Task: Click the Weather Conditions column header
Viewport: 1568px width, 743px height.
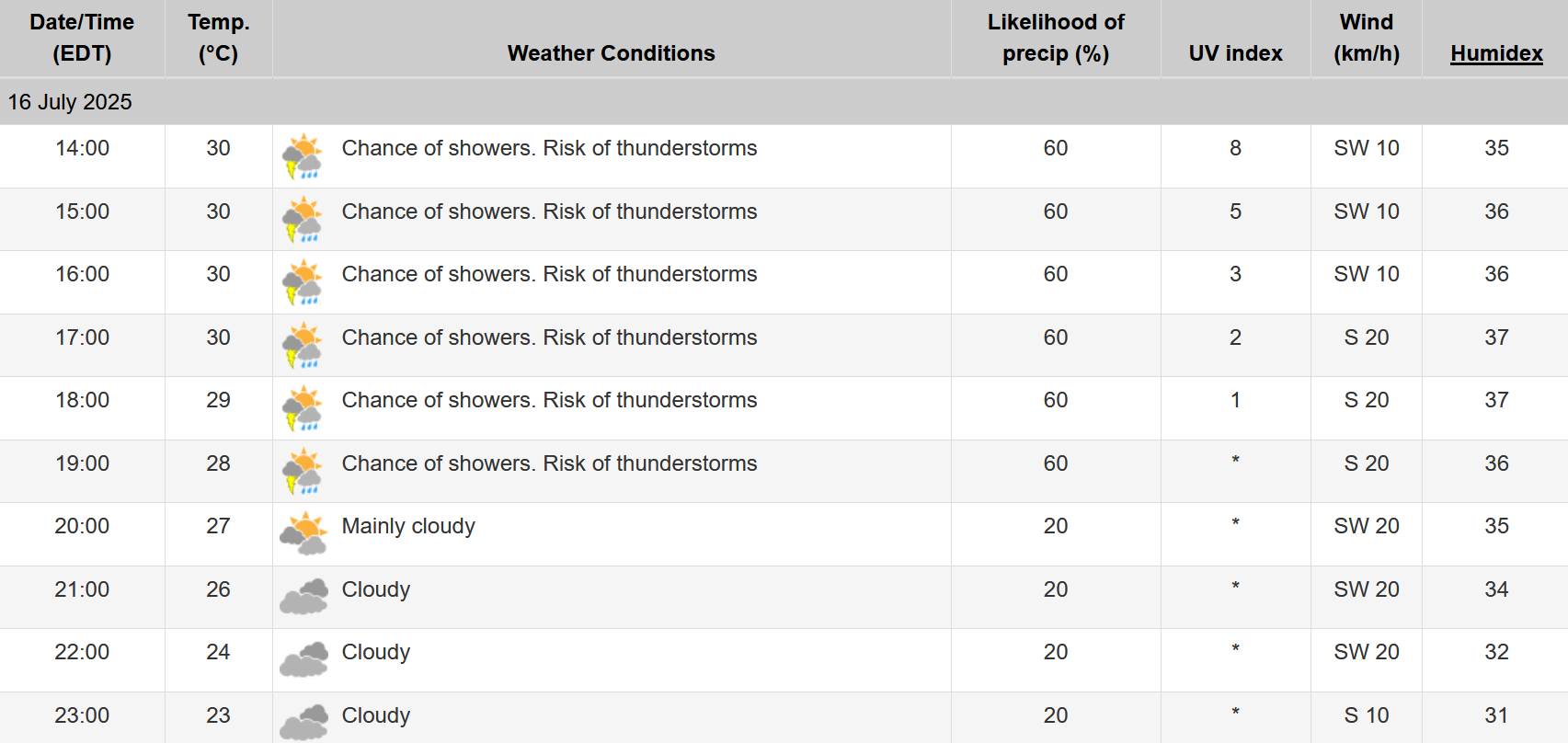Action: (611, 53)
